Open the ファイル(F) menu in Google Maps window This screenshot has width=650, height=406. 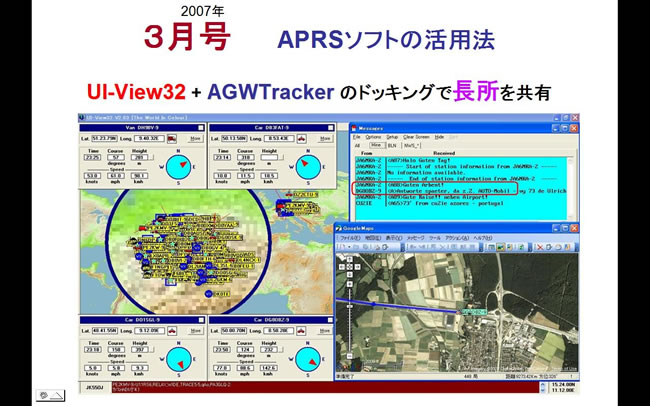(349, 238)
